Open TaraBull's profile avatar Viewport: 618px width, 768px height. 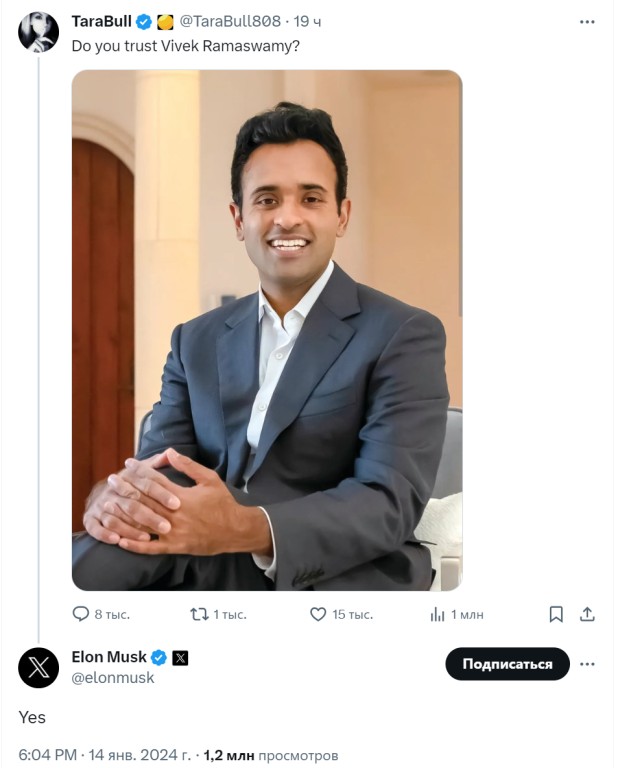38,33
